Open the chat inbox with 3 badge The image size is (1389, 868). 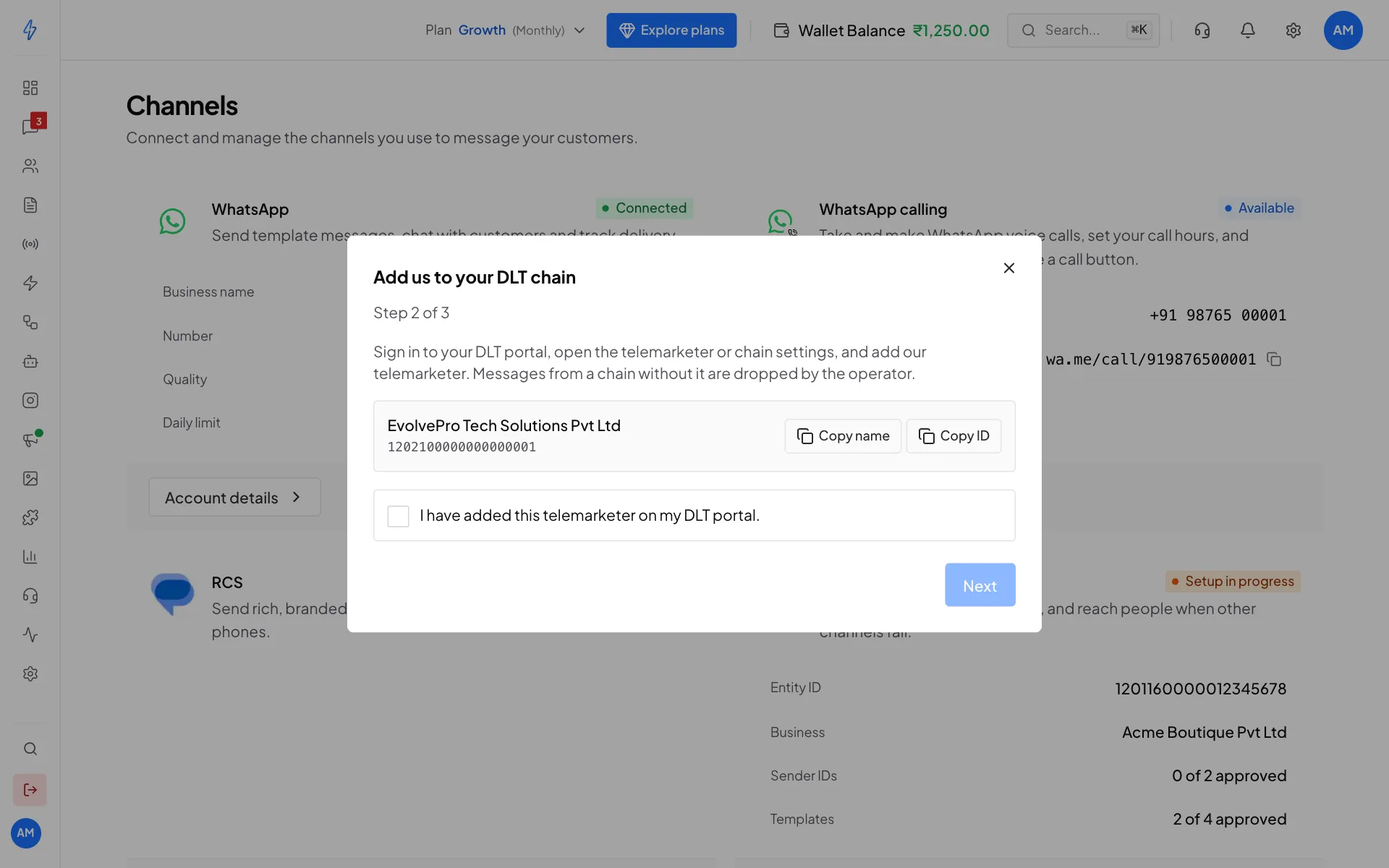click(30, 127)
